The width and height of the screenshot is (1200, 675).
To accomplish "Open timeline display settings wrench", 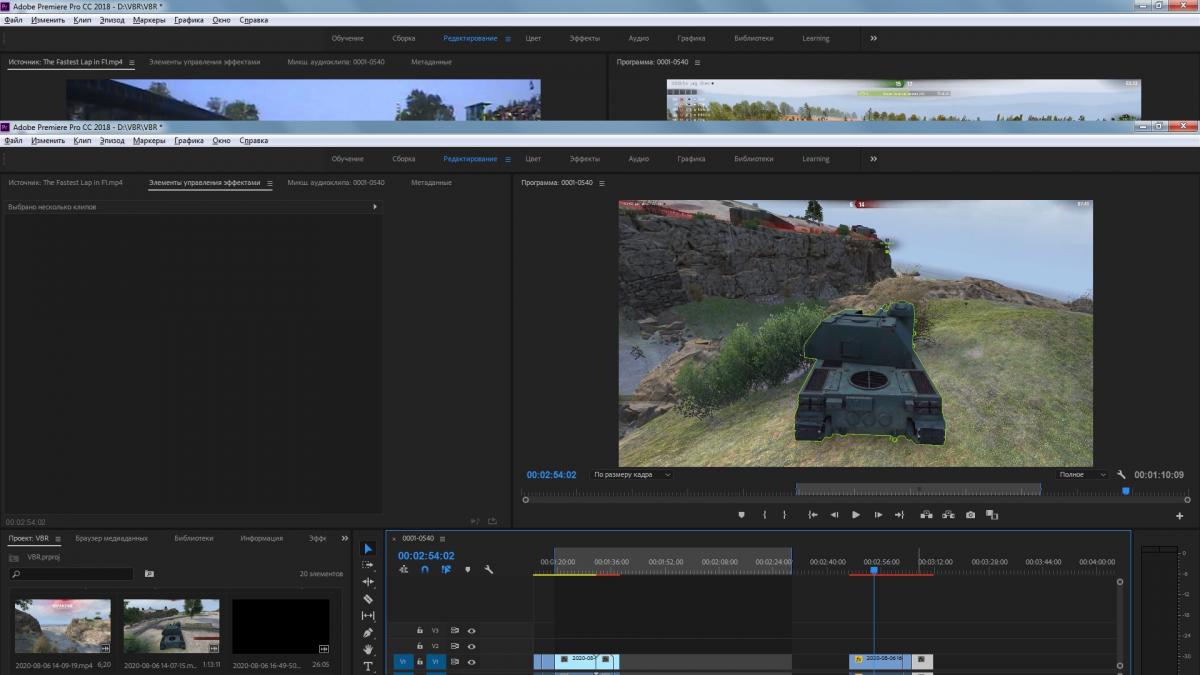I will [489, 570].
